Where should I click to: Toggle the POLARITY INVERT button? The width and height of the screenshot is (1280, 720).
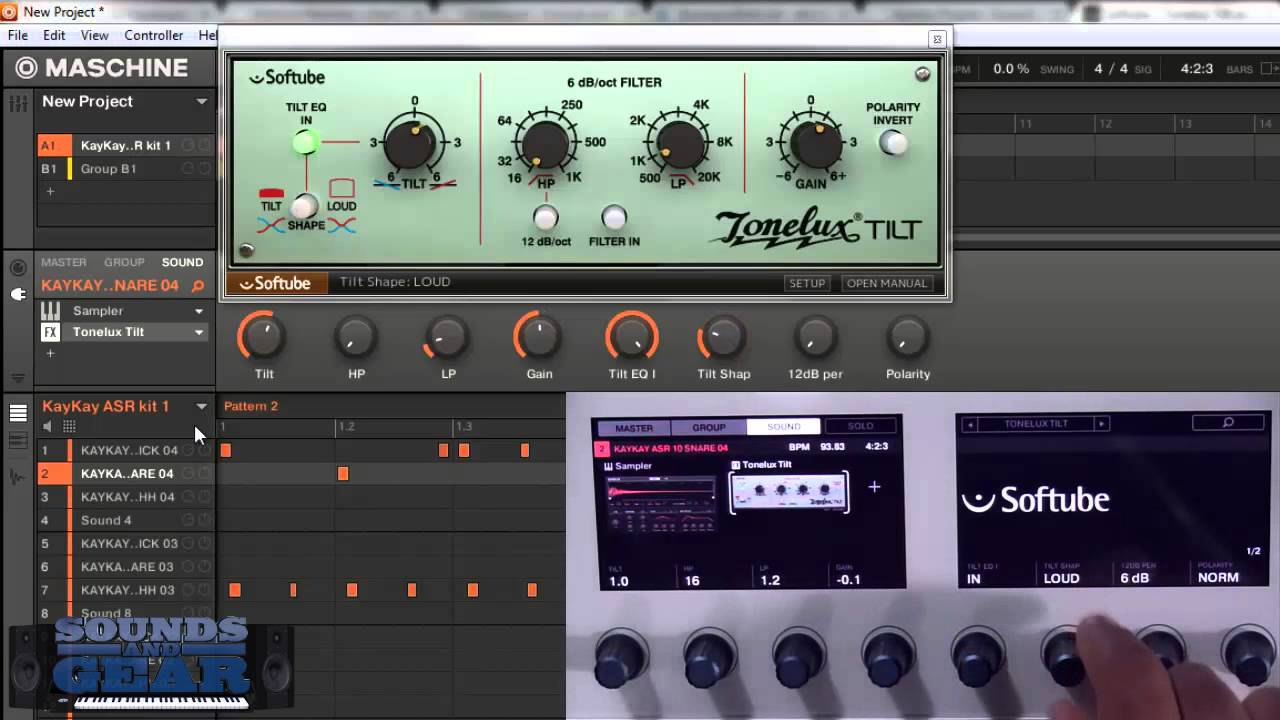tap(893, 143)
